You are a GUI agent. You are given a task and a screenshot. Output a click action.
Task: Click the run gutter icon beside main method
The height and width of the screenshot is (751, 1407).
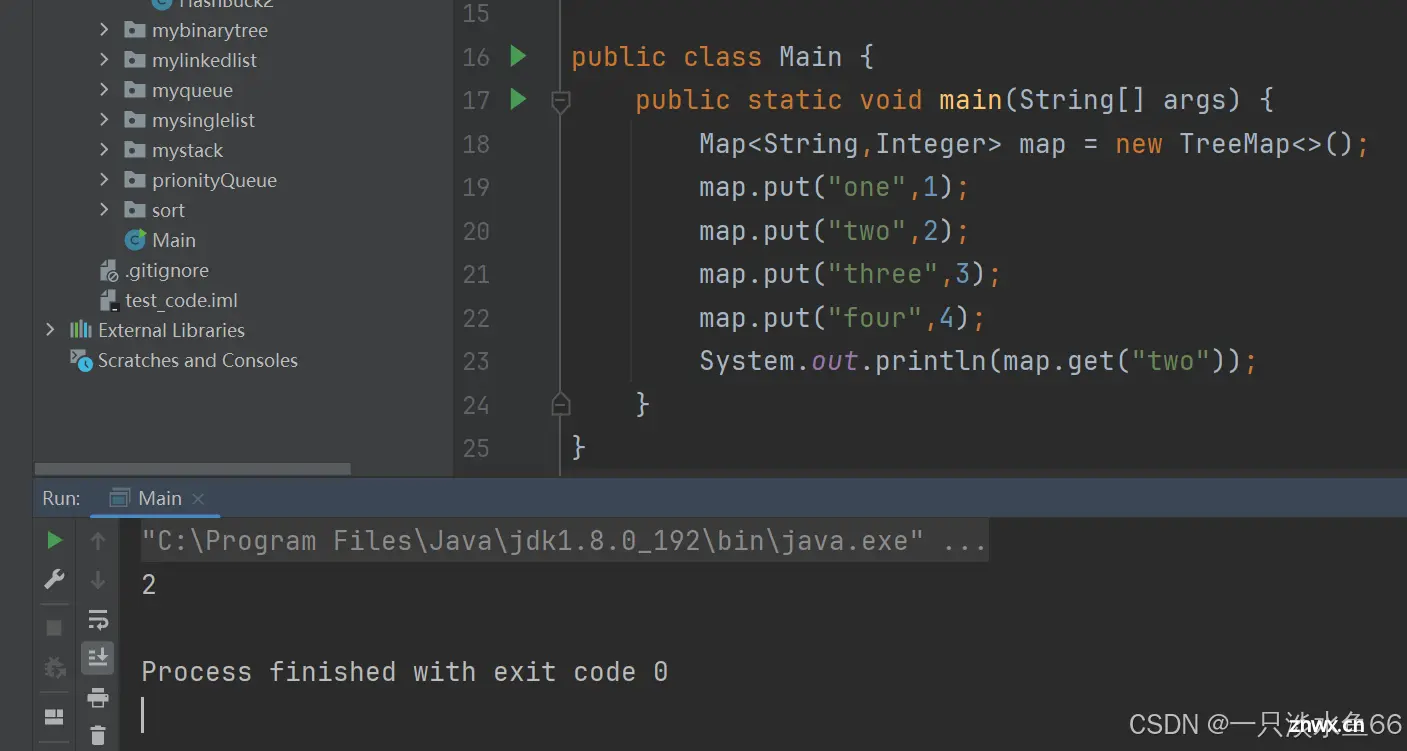pyautogui.click(x=518, y=99)
